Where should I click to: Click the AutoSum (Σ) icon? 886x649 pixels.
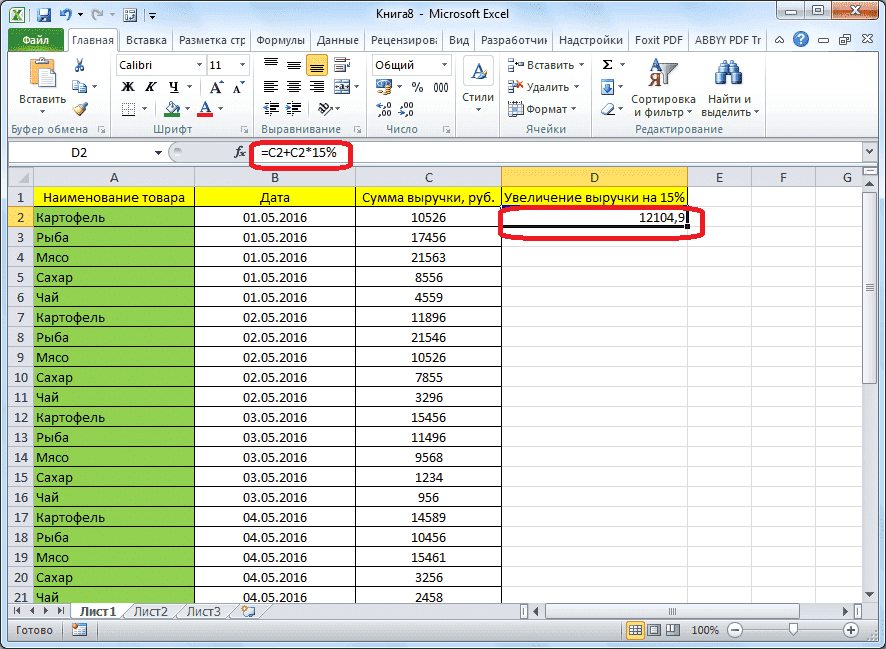point(605,64)
